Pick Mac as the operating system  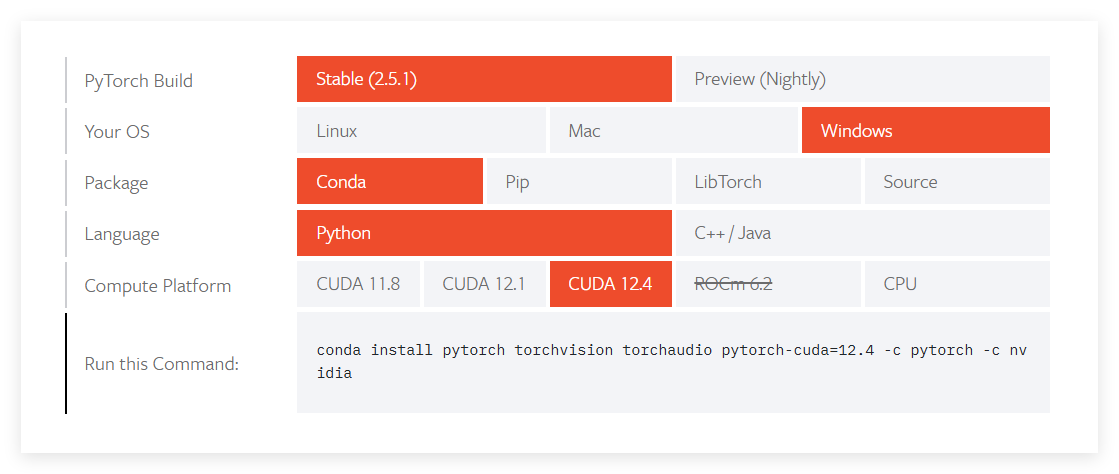pyautogui.click(x=673, y=130)
